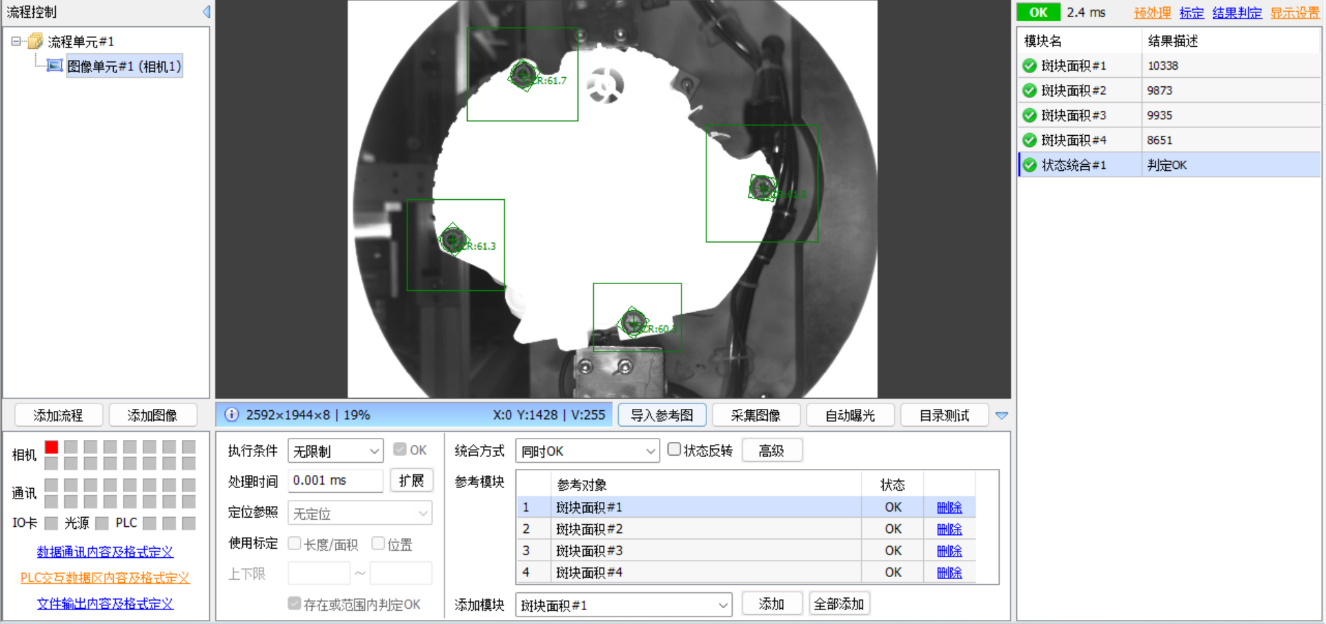Viewport: 1326px width, 624px height.
Task: Click the blue info icon before 2592×1944×8
Action: [x=232, y=414]
